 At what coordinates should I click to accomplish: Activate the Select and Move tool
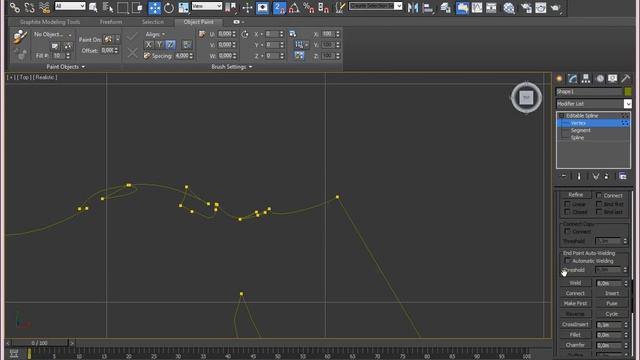coord(154,7)
